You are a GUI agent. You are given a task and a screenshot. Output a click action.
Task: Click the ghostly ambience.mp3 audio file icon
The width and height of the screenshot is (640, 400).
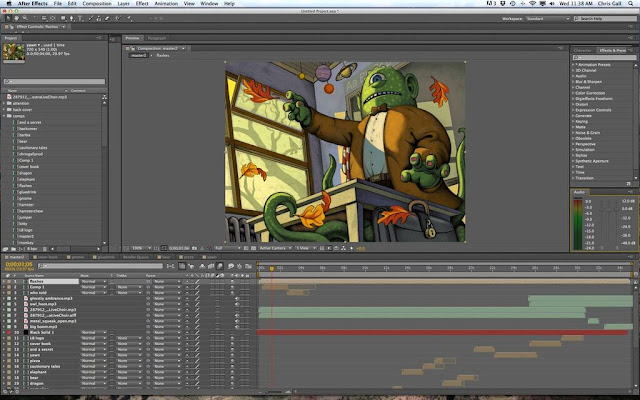point(26,298)
